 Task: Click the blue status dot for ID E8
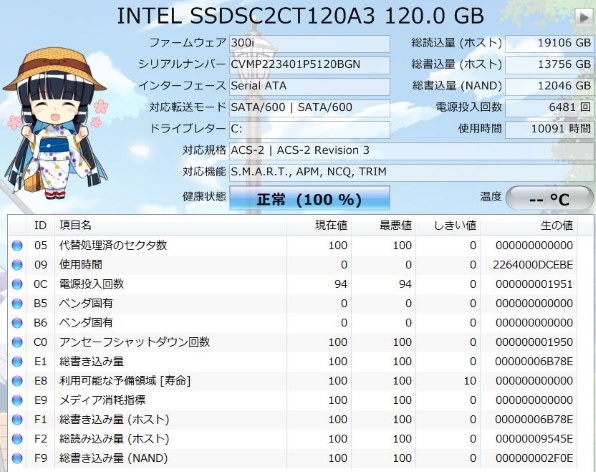pyautogui.click(x=17, y=381)
